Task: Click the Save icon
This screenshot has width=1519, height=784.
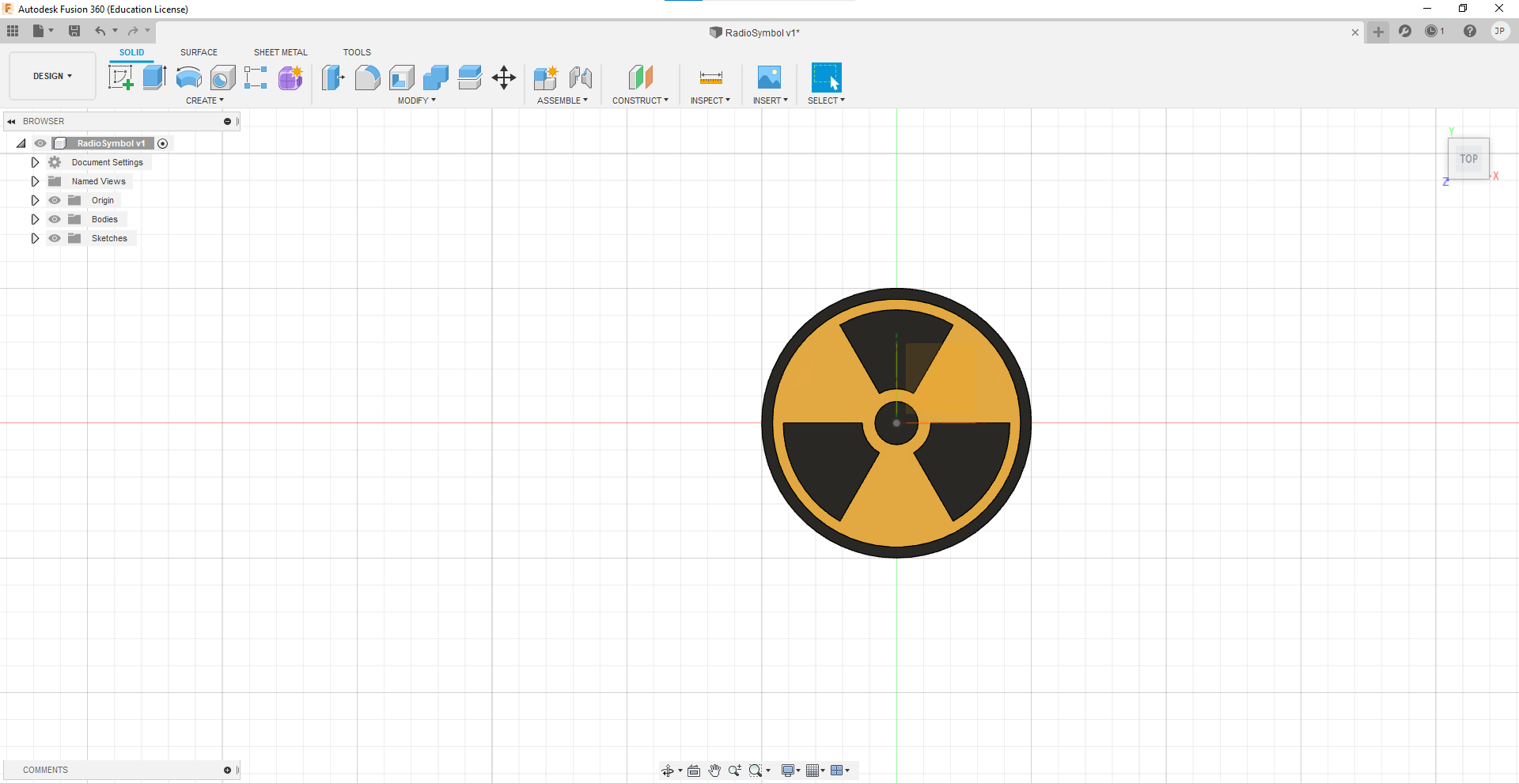Action: pyautogui.click(x=74, y=31)
